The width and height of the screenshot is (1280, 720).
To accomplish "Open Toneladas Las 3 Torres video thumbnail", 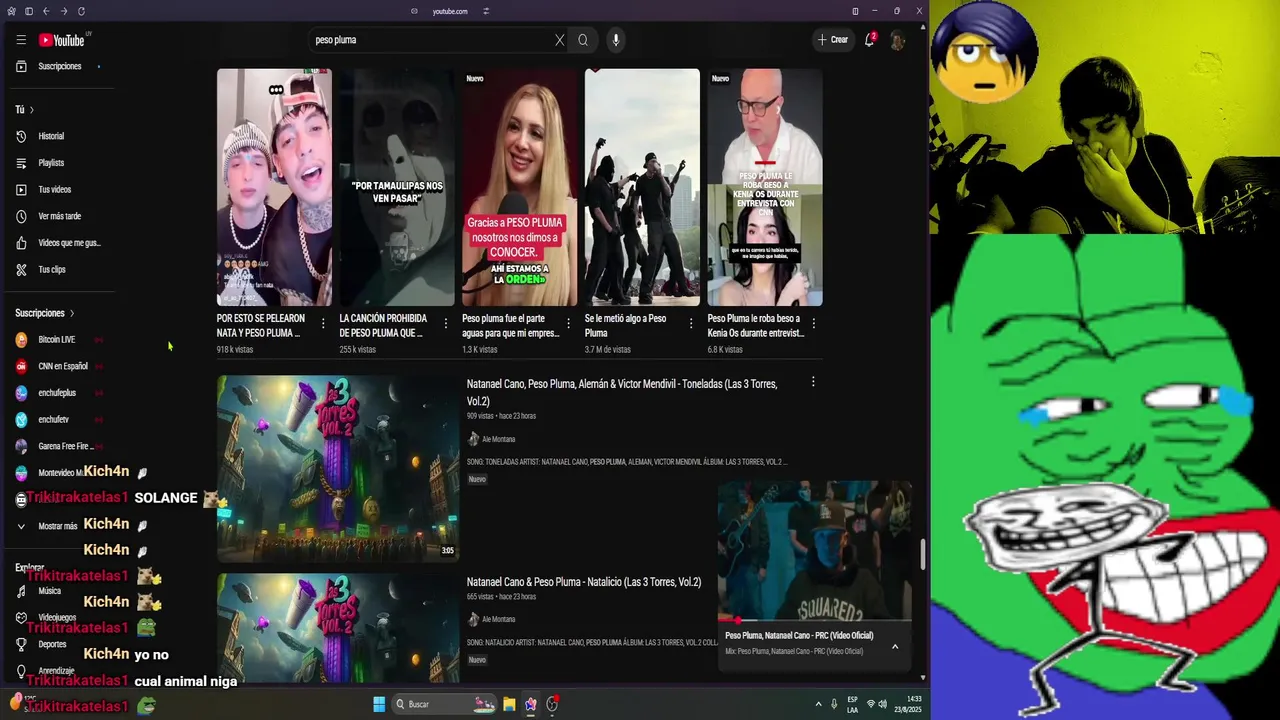I will click(x=338, y=468).
